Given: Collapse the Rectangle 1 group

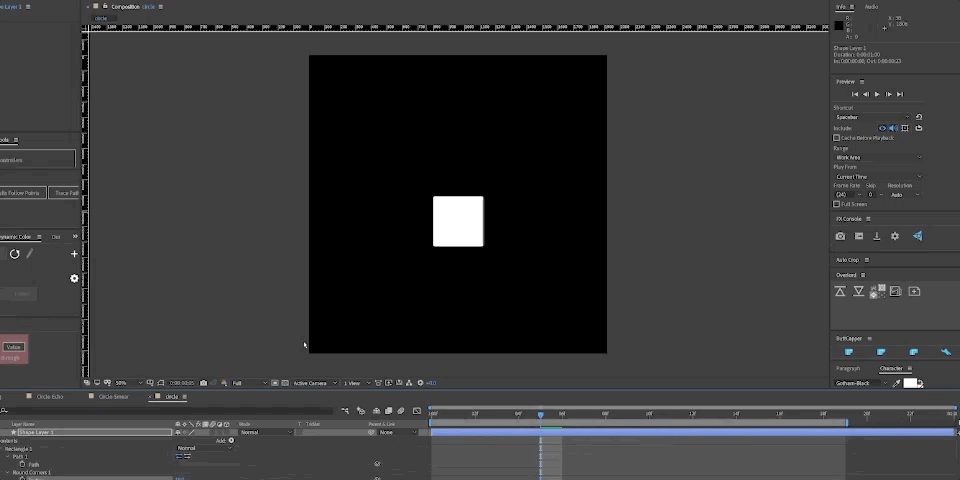Looking at the screenshot, I should (x=2, y=449).
